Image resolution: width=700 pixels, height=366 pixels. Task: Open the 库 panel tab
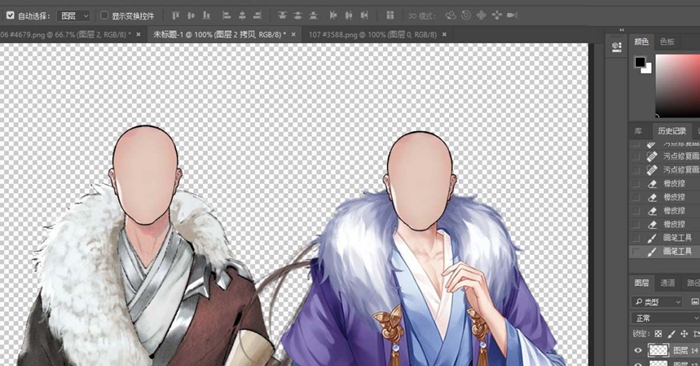pos(638,131)
